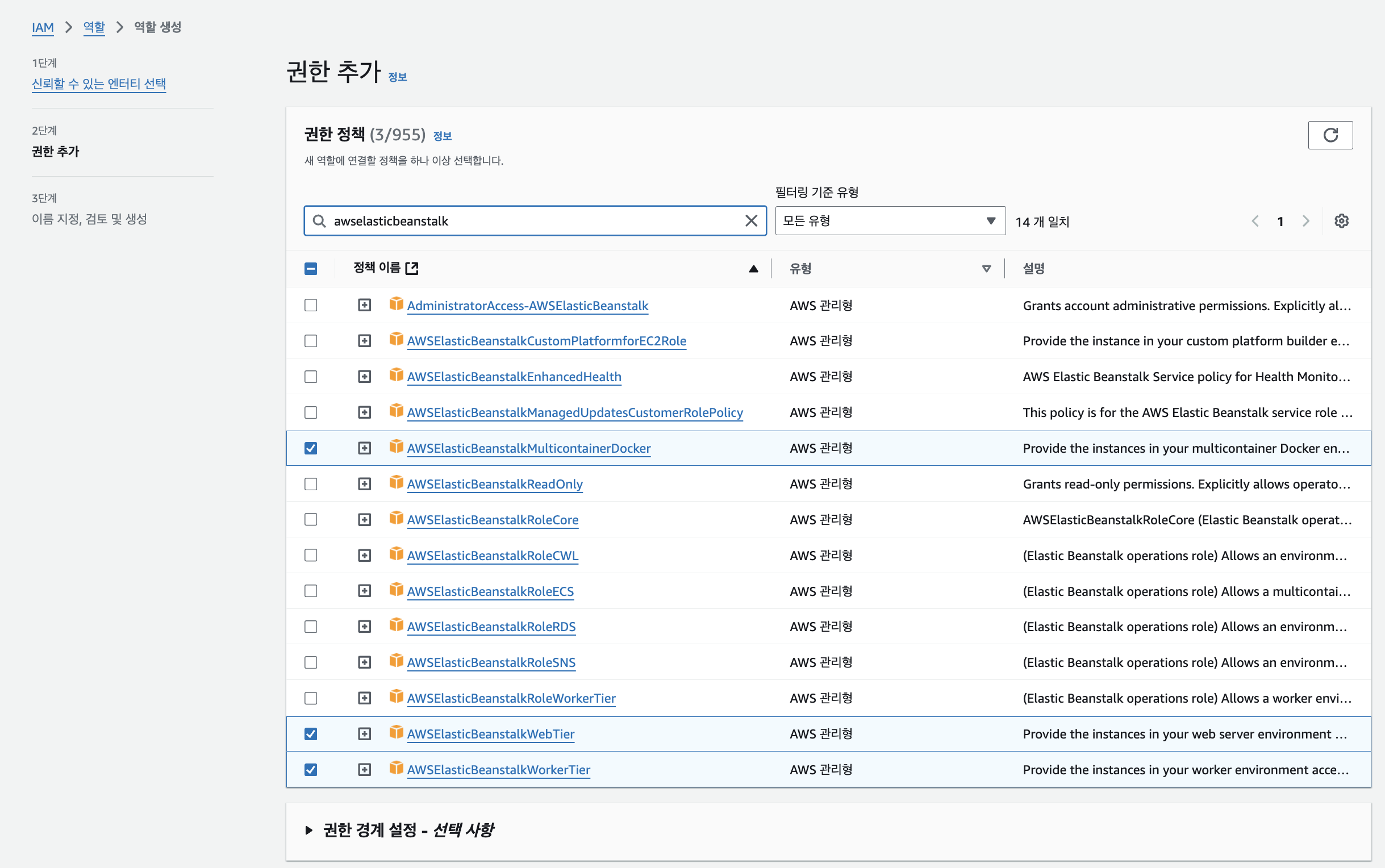
Task: Uncheck AWSElasticBeanstalkMulticontainerDocker policy checkbox
Action: tap(311, 448)
